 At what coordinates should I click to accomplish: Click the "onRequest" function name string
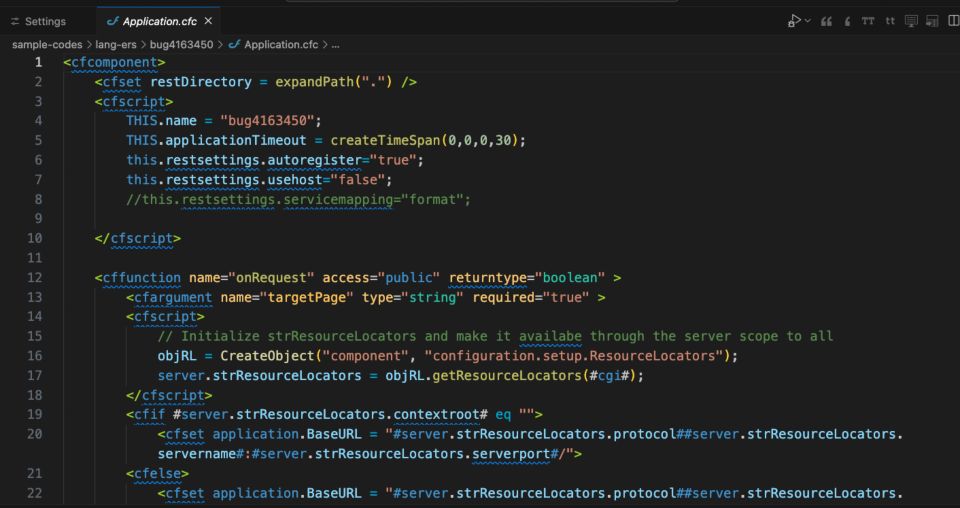pyautogui.click(x=271, y=277)
